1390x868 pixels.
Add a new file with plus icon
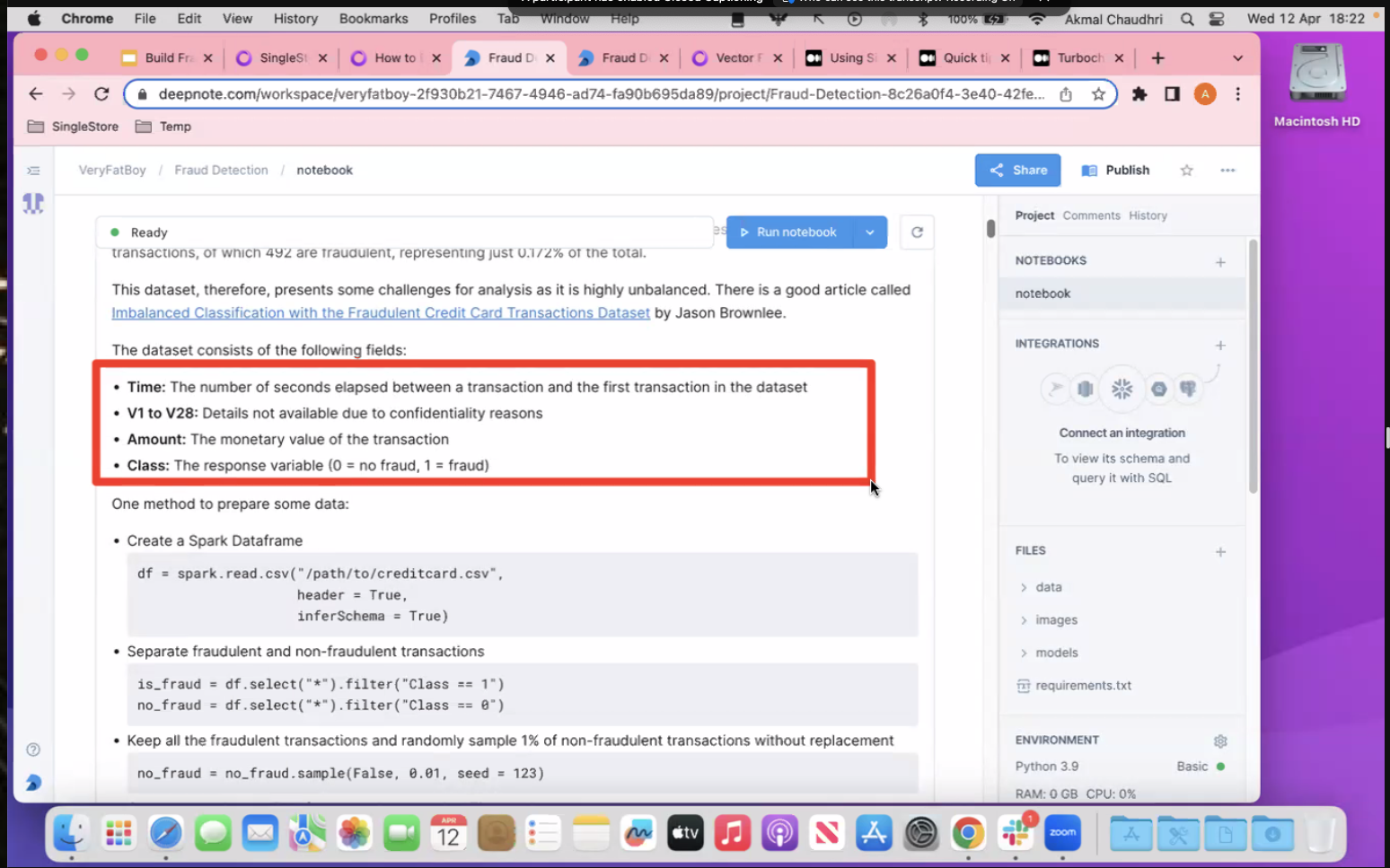tap(1220, 552)
